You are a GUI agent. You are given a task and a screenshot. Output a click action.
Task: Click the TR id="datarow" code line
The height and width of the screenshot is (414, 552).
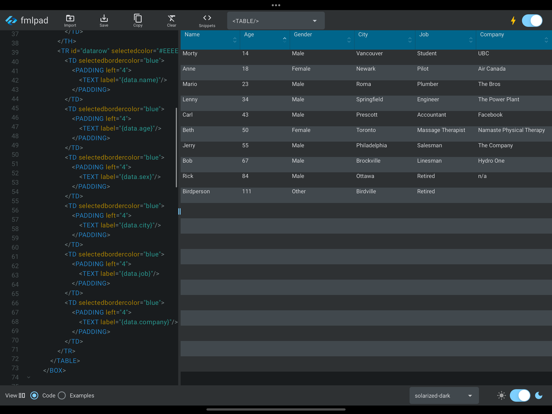click(x=118, y=51)
